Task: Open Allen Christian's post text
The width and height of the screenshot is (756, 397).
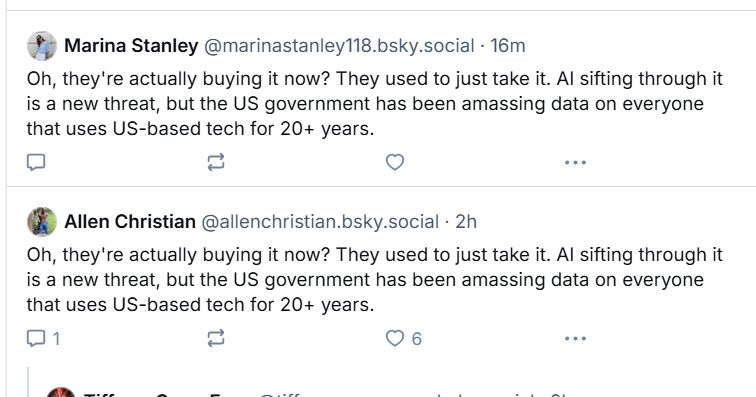Action: pos(375,280)
